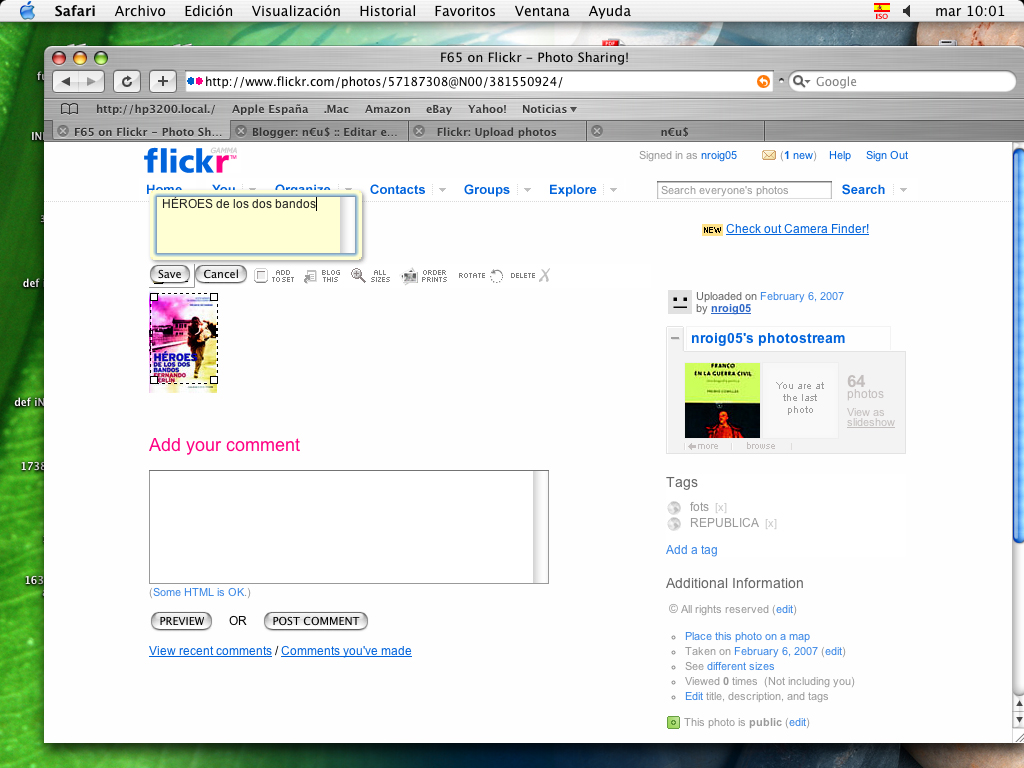
Task: Click the Franco en la Guerra Civil thumbnail
Action: pos(722,400)
